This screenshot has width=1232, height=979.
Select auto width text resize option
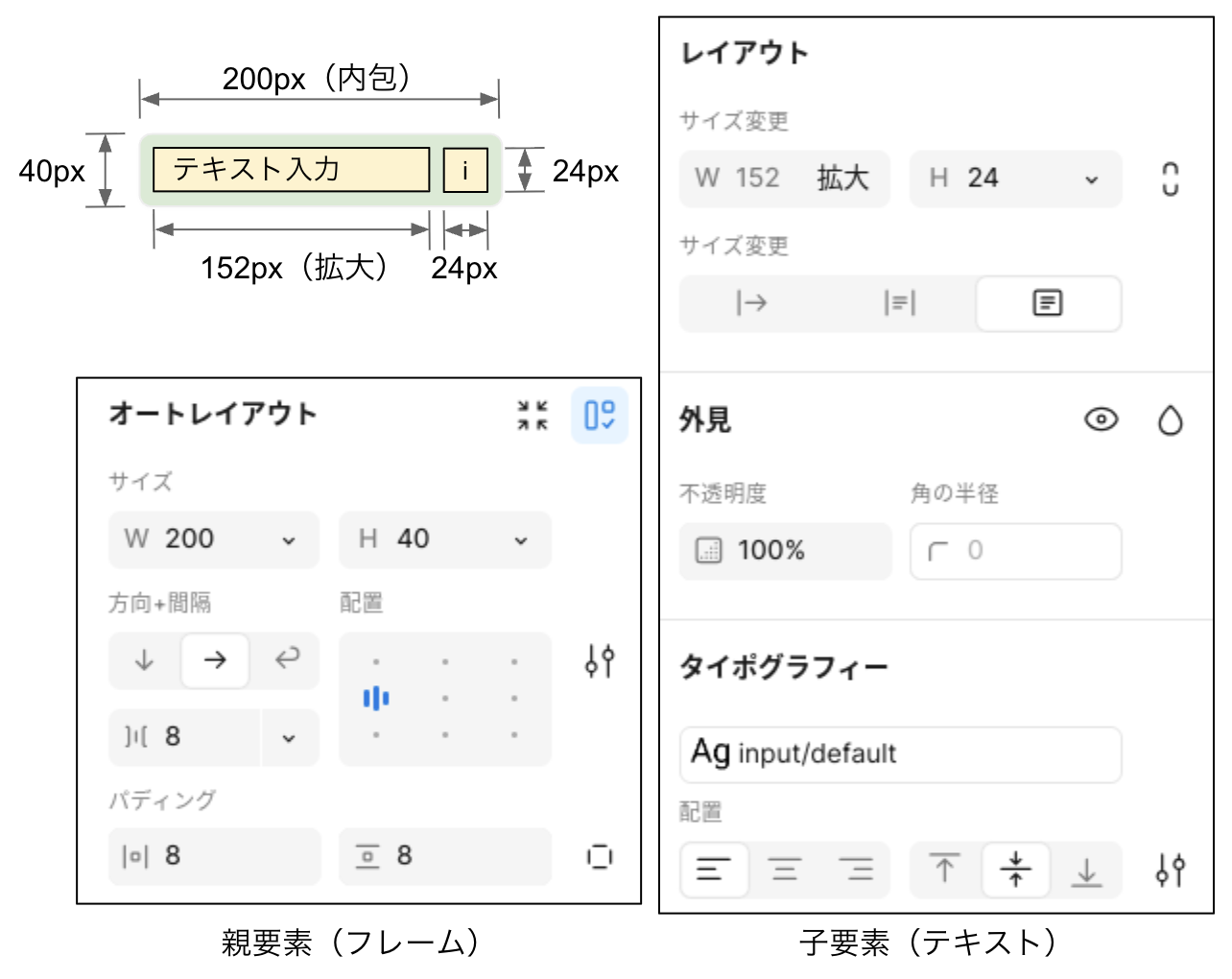(x=751, y=304)
